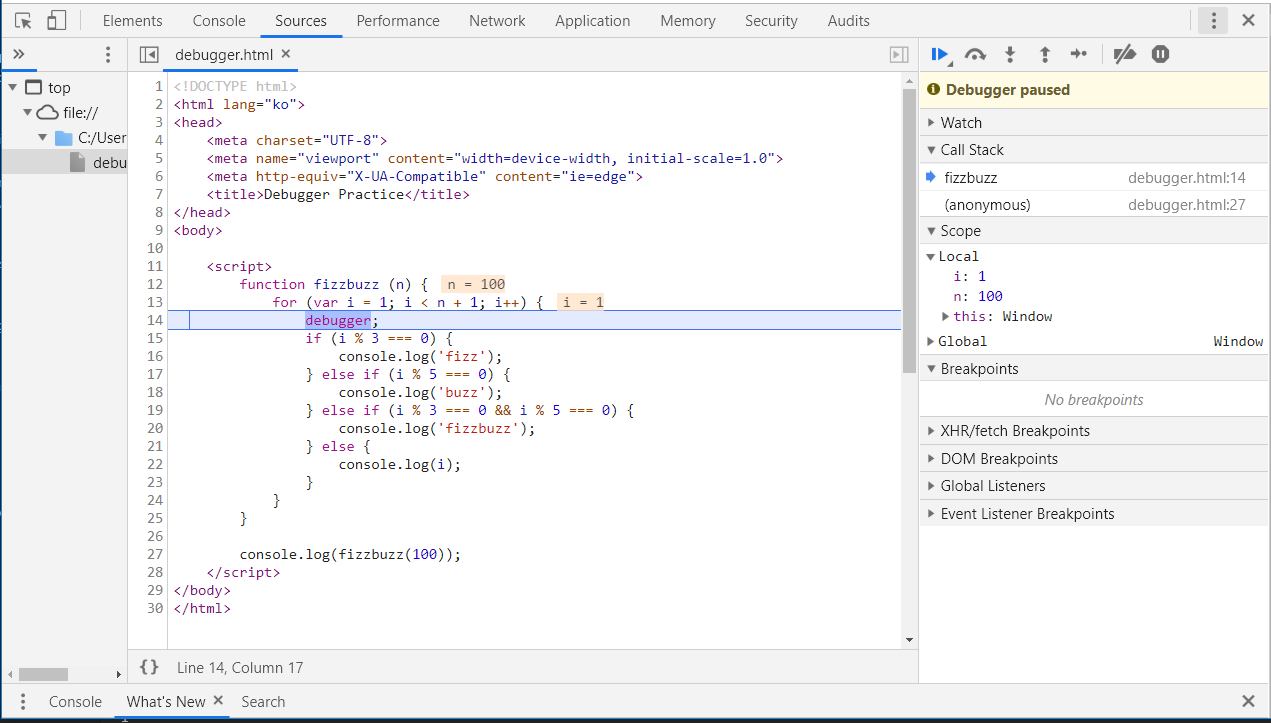Click the debugger statement on line 14
This screenshot has height=723, width=1271.
(338, 320)
